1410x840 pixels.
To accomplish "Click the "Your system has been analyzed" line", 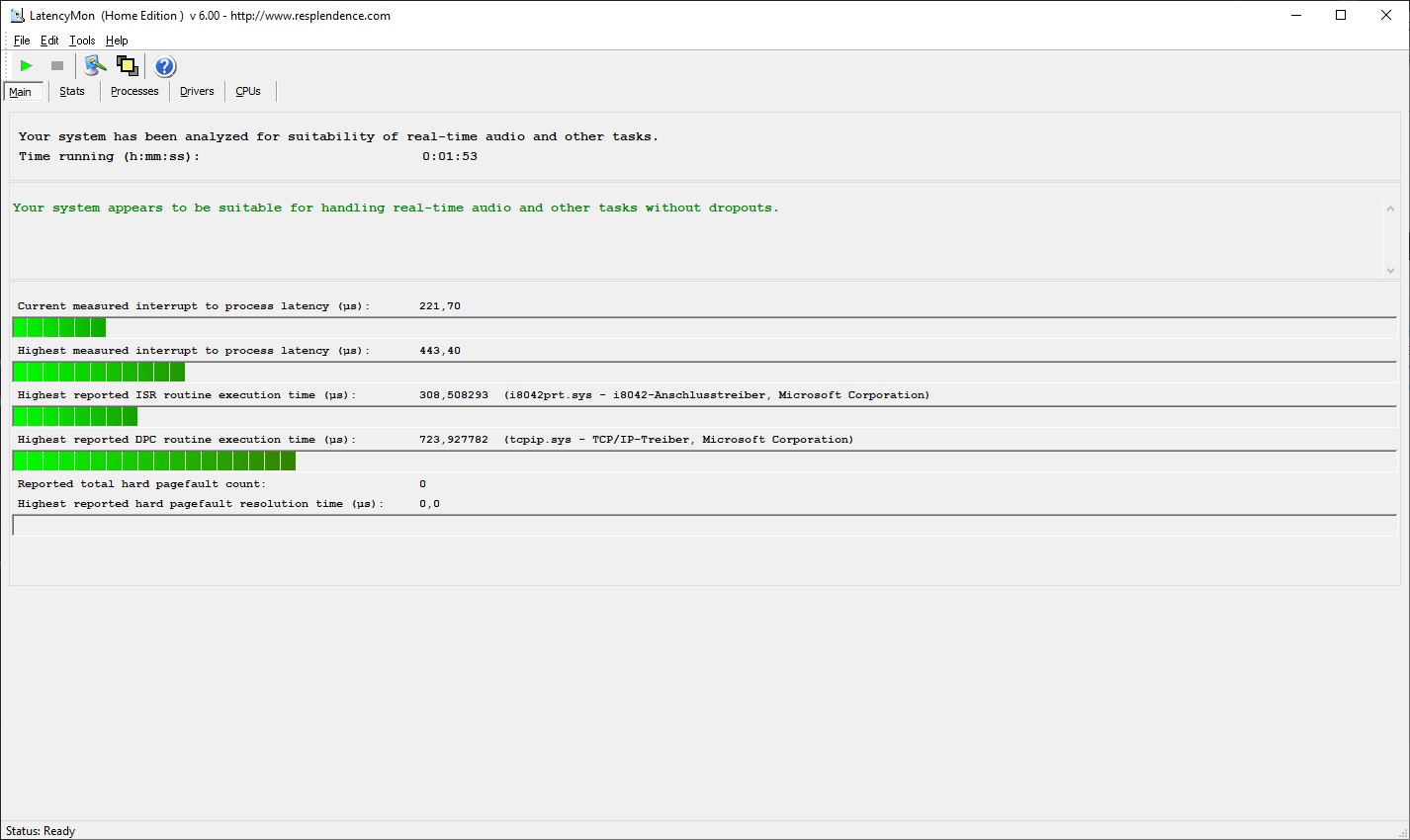I will click(338, 136).
